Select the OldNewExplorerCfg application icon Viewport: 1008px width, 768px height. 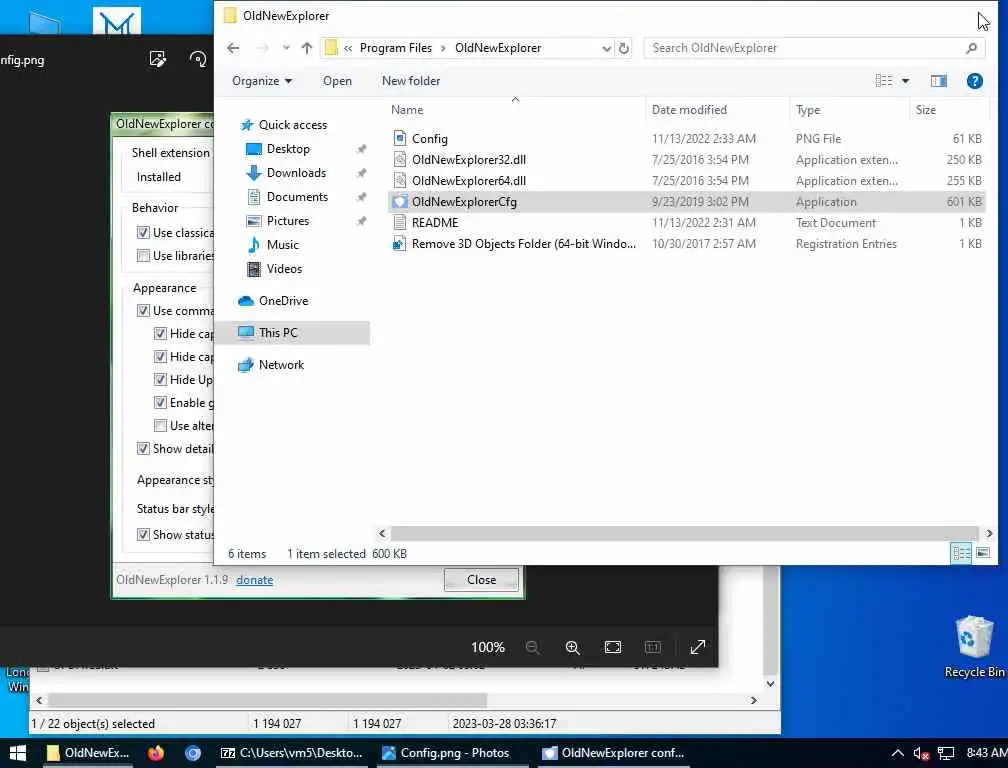pyautogui.click(x=399, y=202)
